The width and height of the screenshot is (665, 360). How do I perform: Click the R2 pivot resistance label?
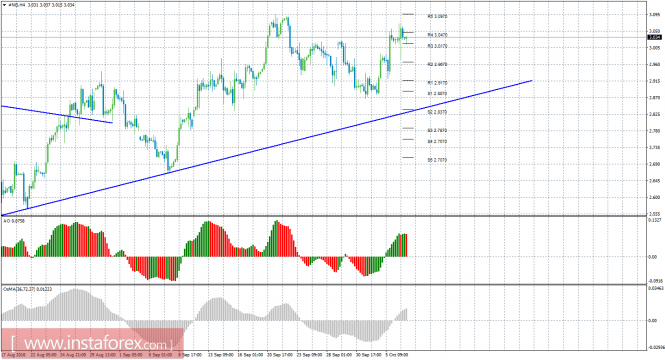coord(437,64)
